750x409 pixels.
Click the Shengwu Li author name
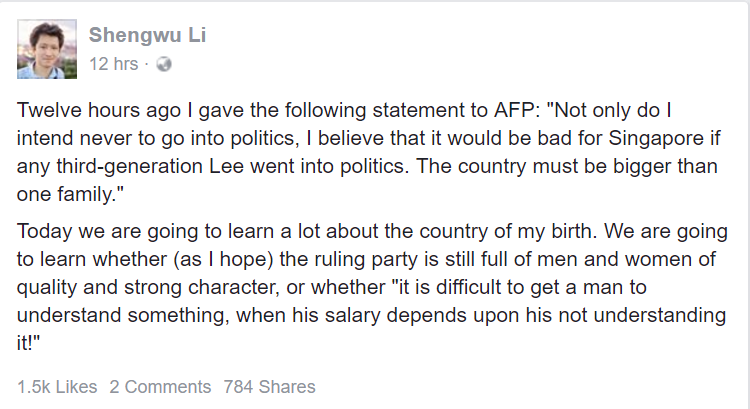(x=147, y=35)
